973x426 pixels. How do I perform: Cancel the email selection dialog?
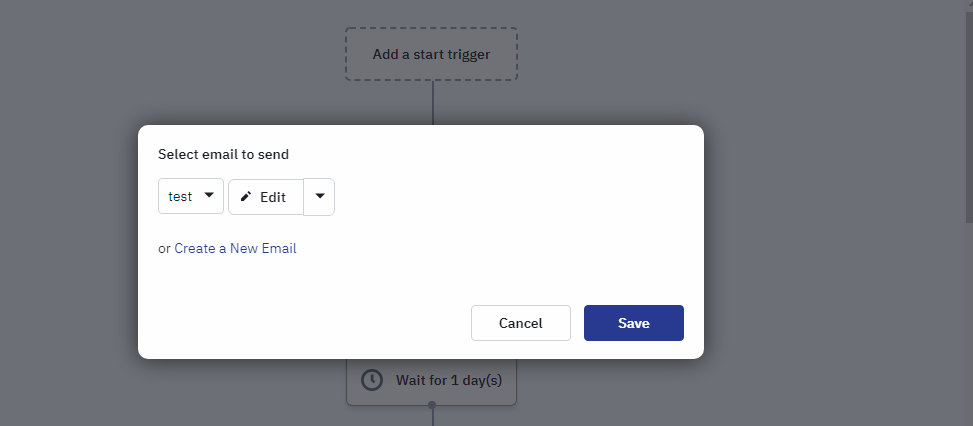[521, 323]
